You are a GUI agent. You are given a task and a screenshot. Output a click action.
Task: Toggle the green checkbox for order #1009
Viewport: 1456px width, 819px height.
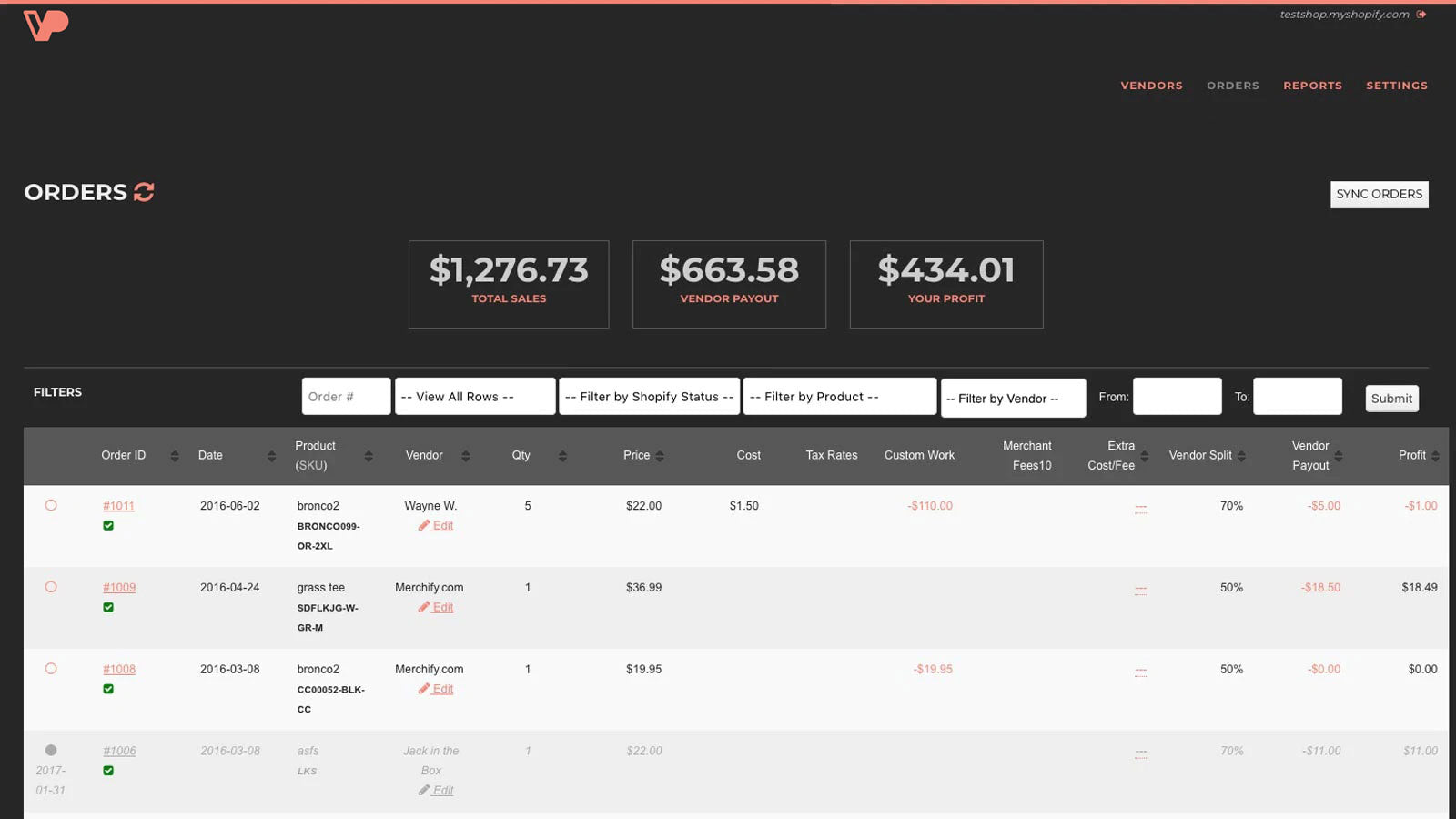pos(109,606)
